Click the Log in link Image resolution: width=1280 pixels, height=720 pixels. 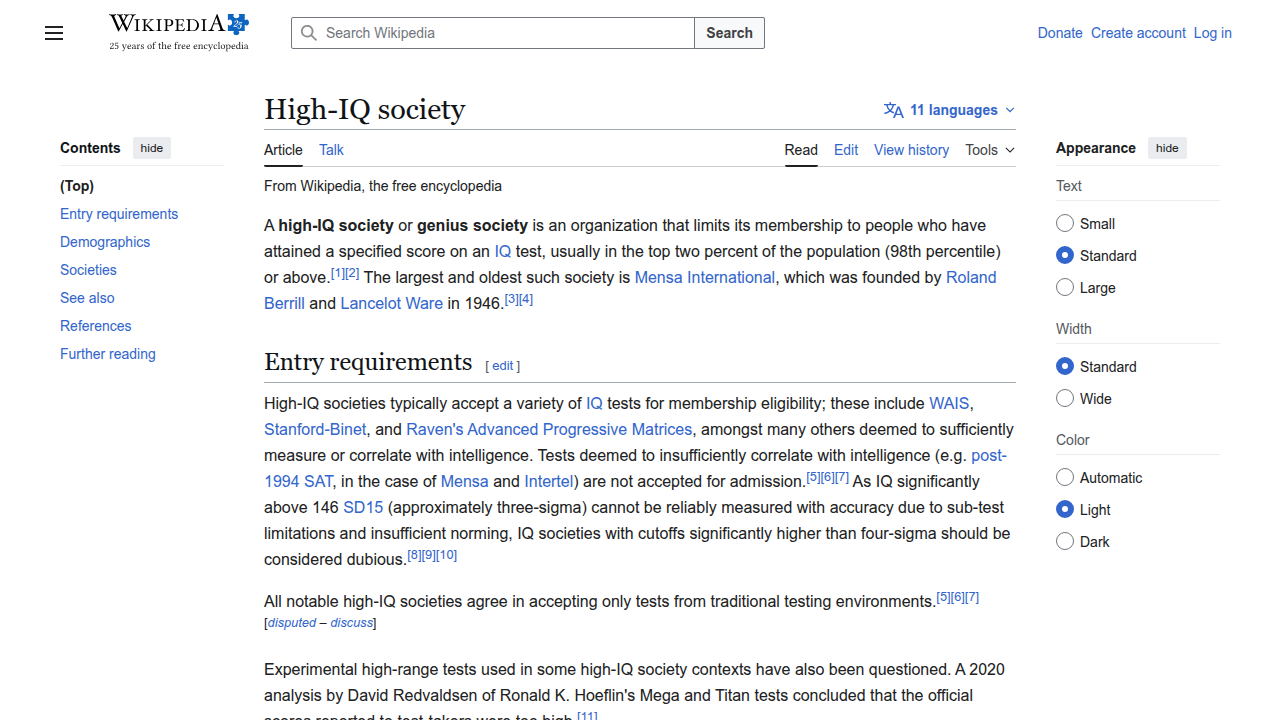click(x=1212, y=33)
